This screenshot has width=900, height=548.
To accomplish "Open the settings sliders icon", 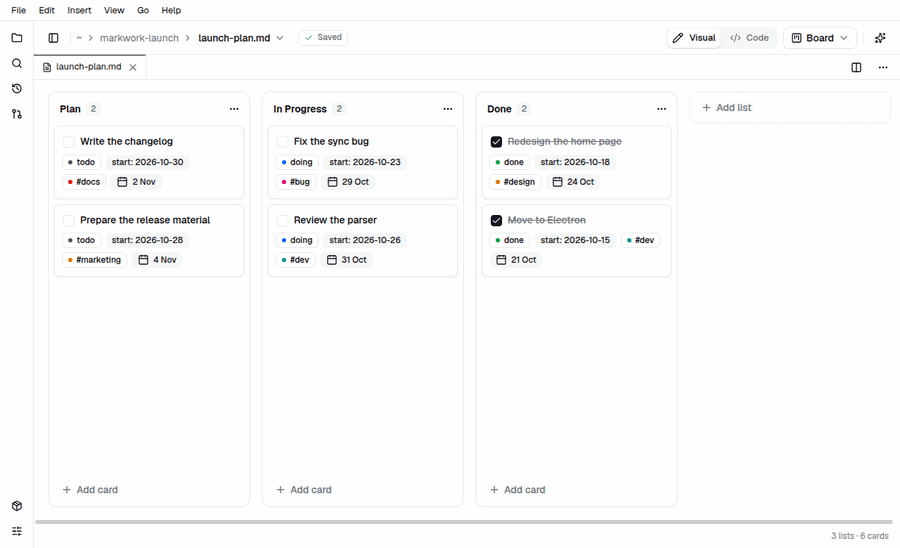I will (x=17, y=531).
